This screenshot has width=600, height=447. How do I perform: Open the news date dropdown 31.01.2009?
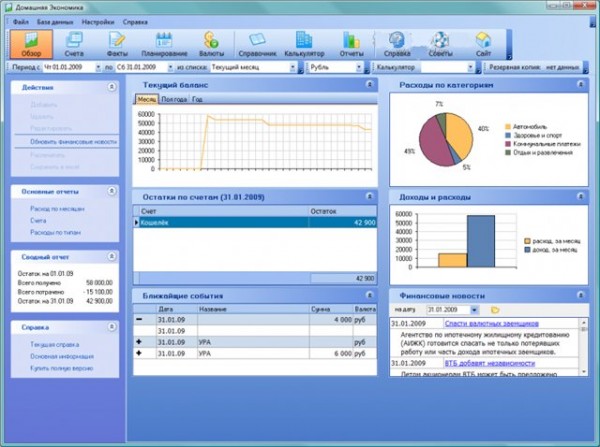474,310
